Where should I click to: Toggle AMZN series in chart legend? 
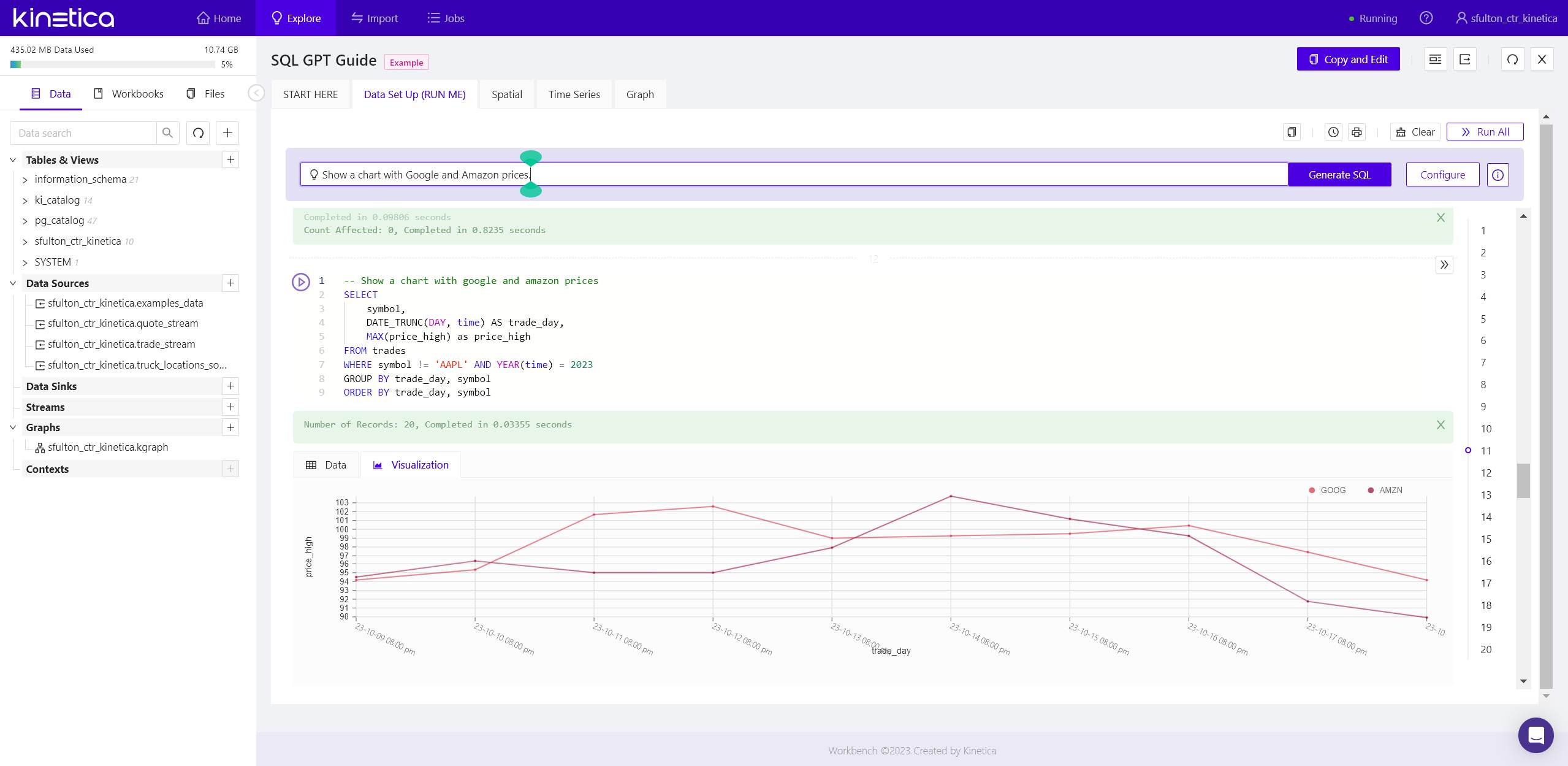1384,490
